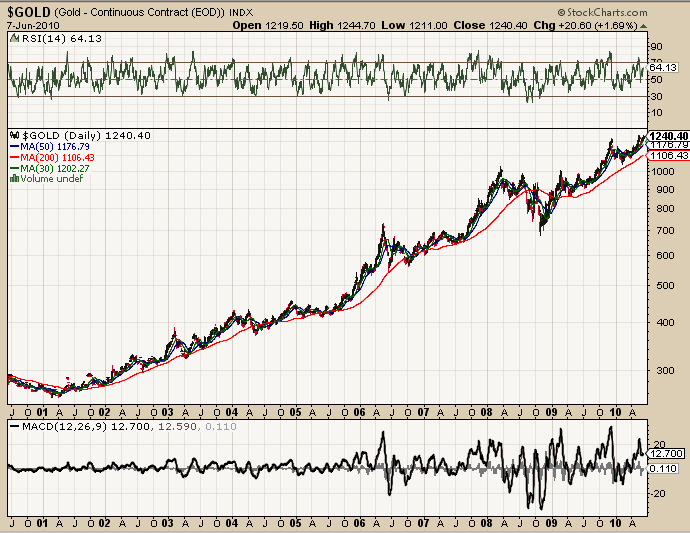690x533 pixels.
Task: Click the 700 price axis label
Action: point(665,231)
